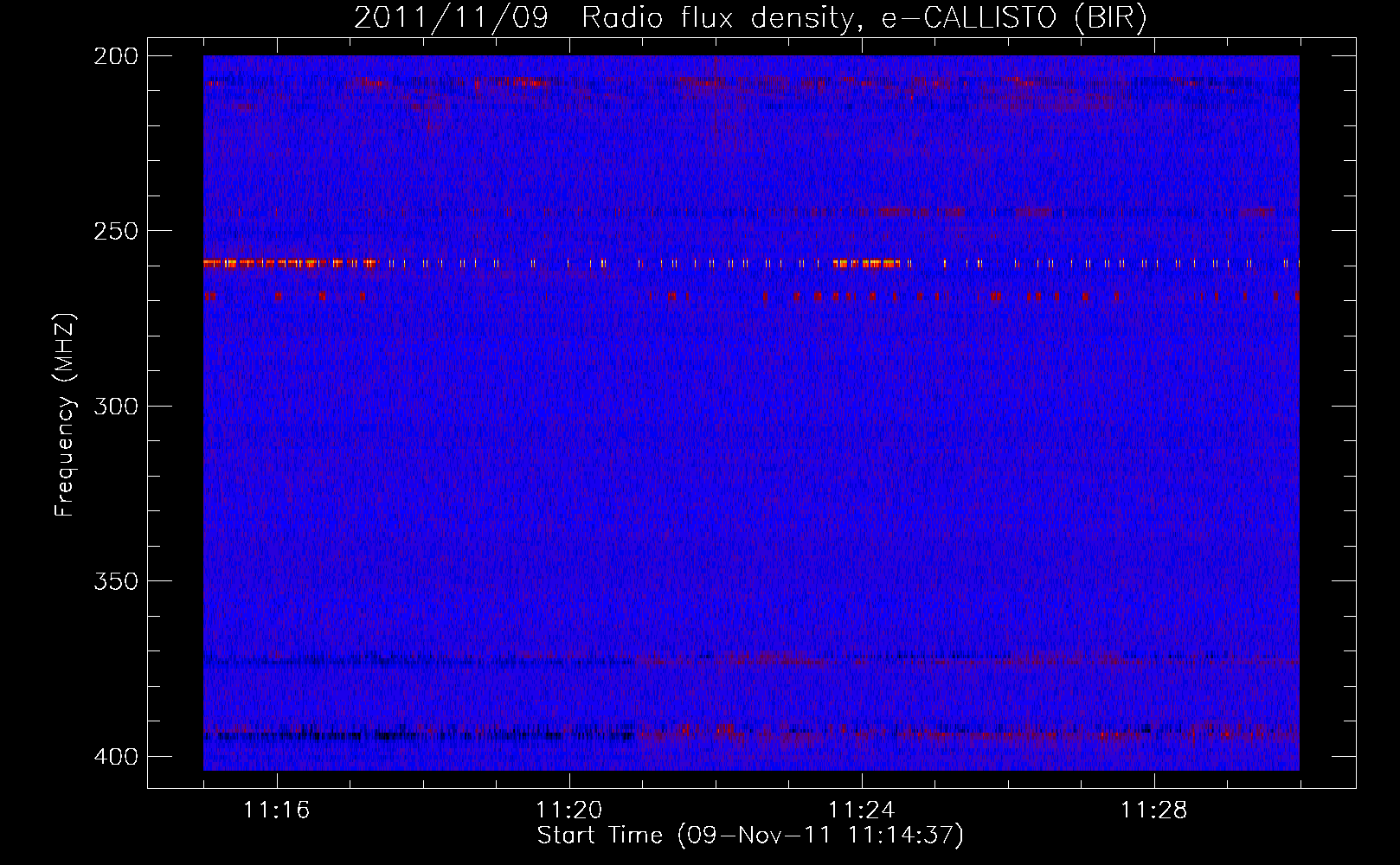The image size is (1400, 865).
Task: Click the 350 frequency tick label
Action: (115, 580)
